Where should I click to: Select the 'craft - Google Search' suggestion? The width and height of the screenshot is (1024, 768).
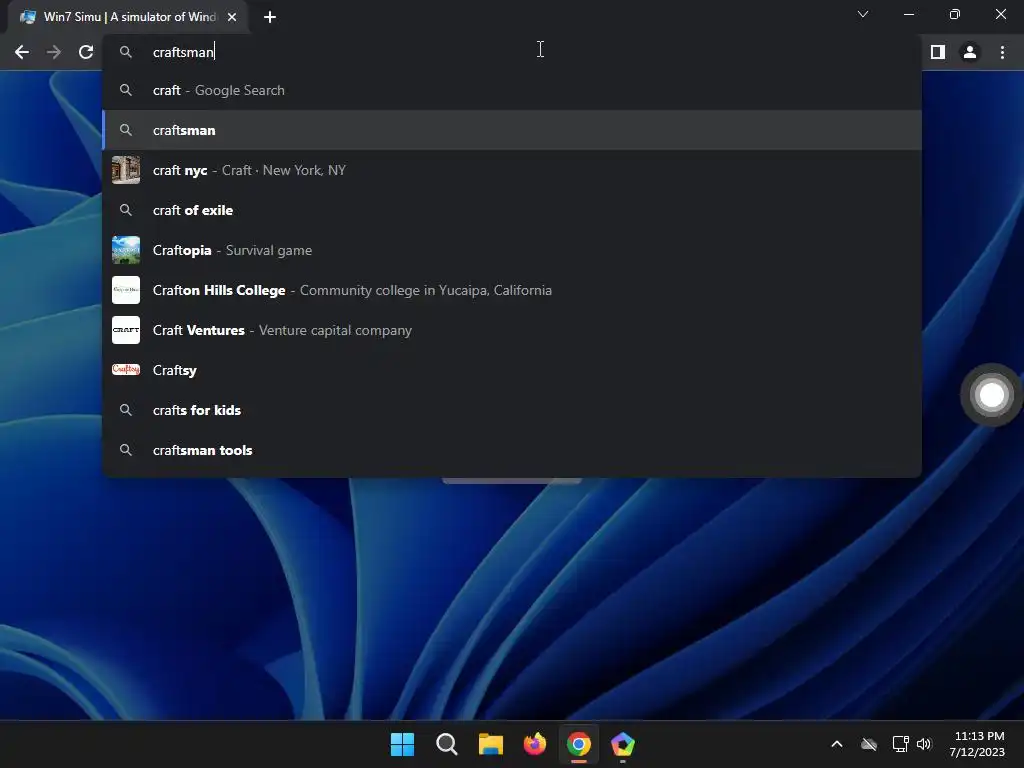[x=512, y=90]
